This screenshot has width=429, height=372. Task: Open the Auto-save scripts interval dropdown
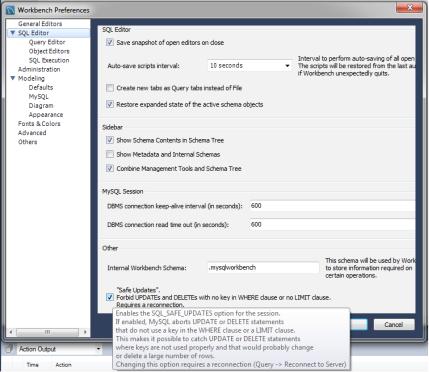[249, 66]
